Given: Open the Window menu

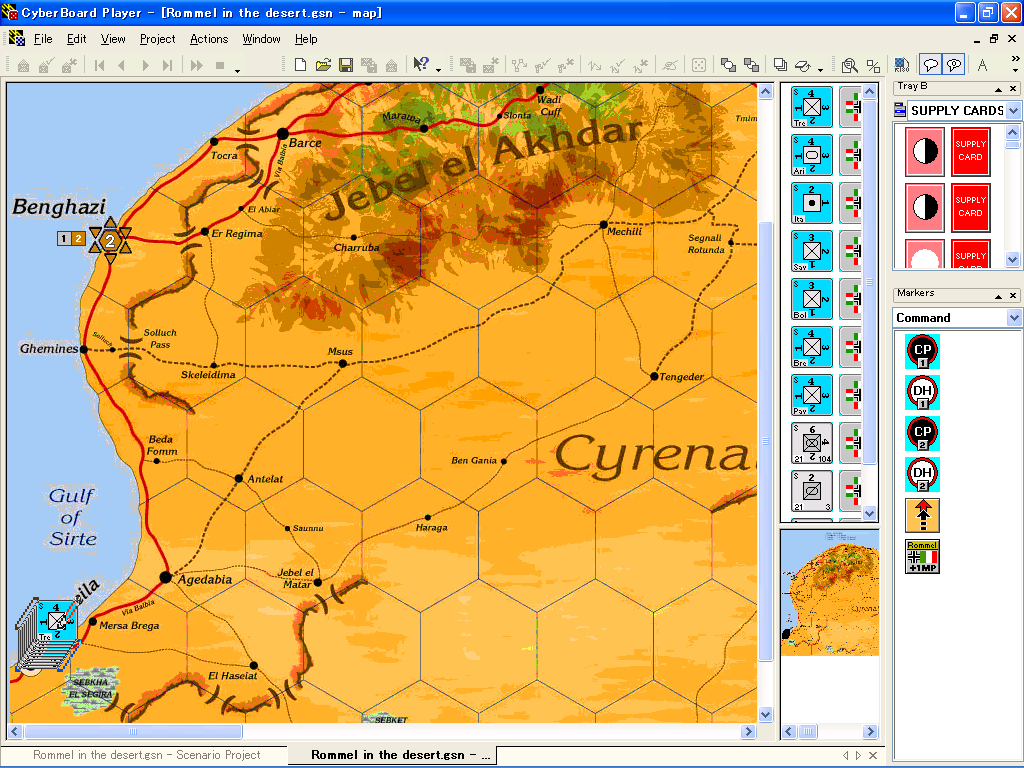Looking at the screenshot, I should click(261, 39).
